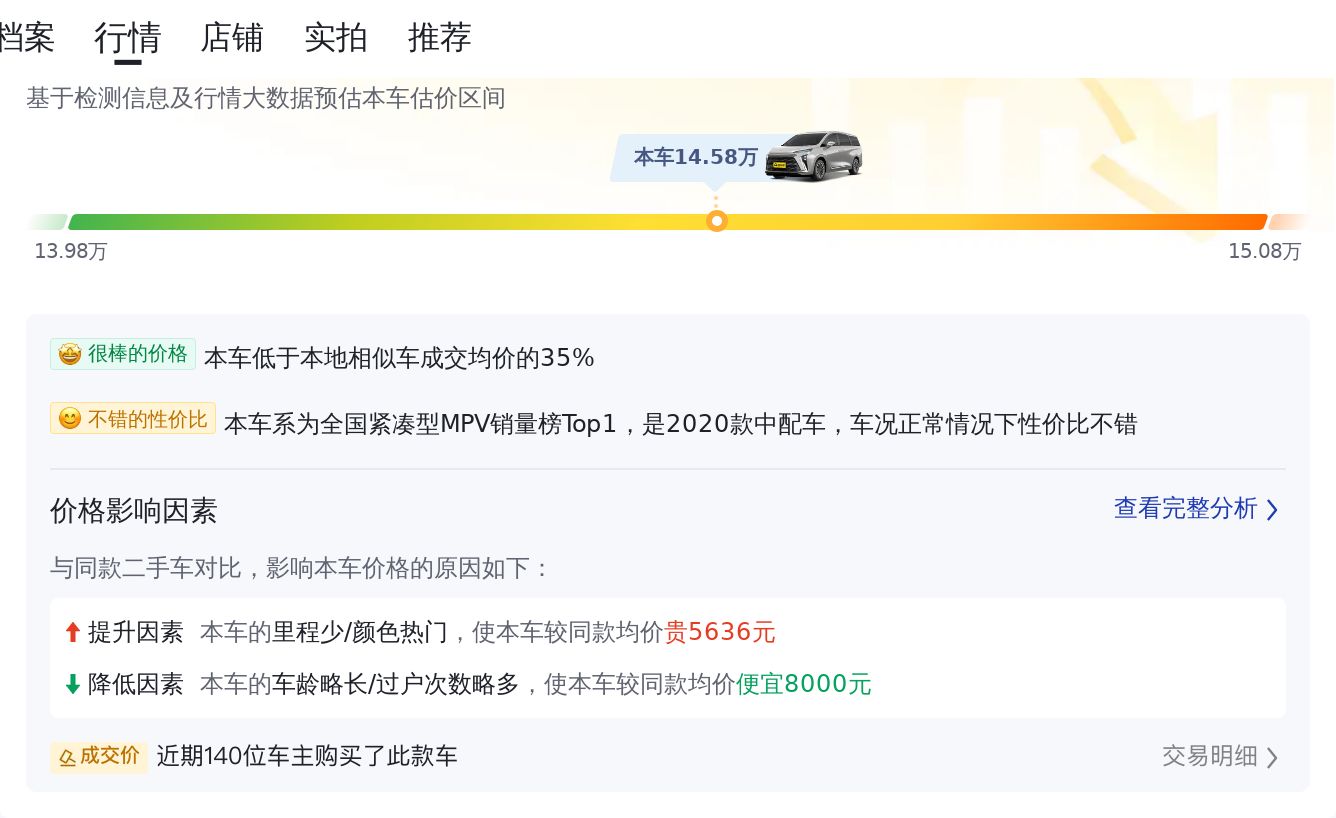Expand the chevron next to 查看完整分析
The image size is (1336, 818).
[x=1272, y=510]
